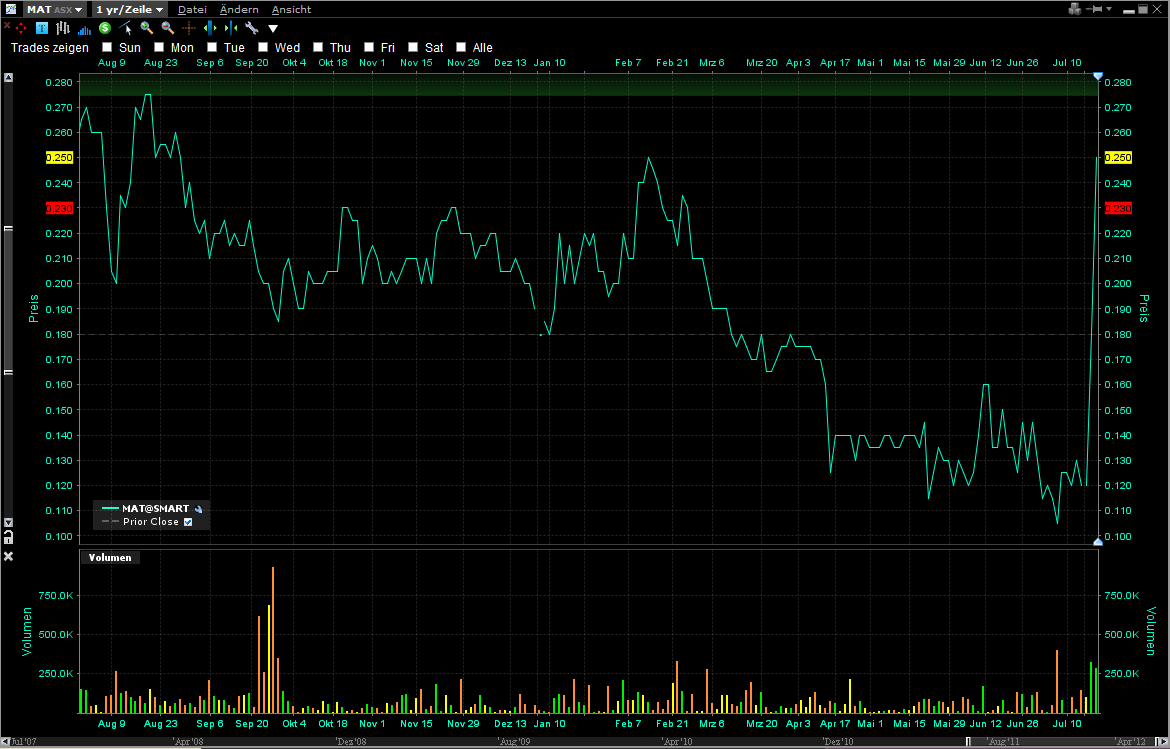Open the Ansicht menu
The height and width of the screenshot is (749, 1170).
[291, 9]
